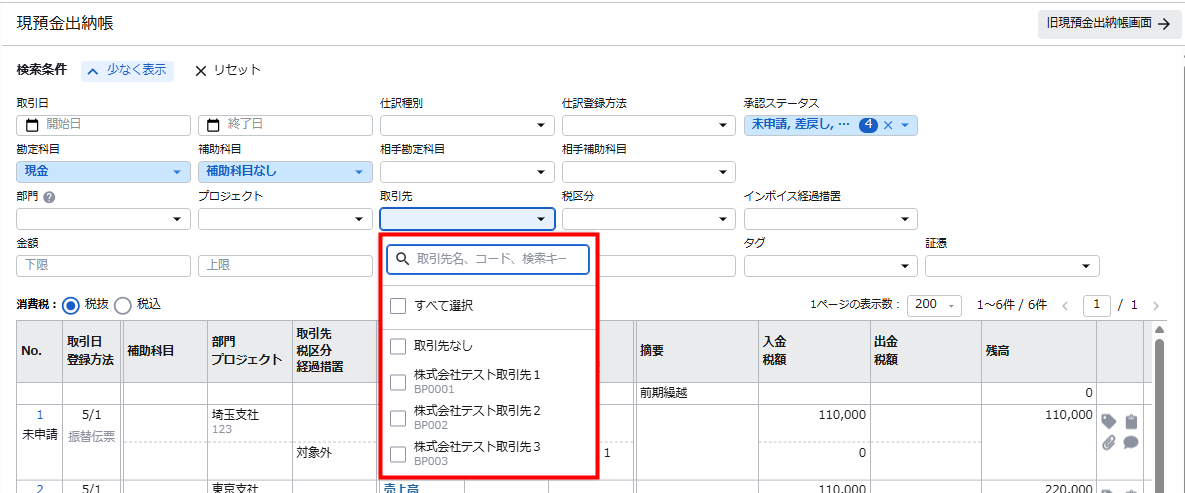
Task: Clear the 承認ステータス filter with X icon
Action: [887, 125]
